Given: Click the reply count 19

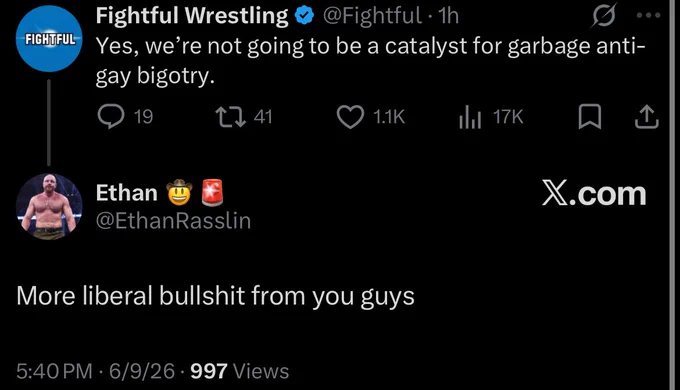Looking at the screenshot, I should (143, 117).
